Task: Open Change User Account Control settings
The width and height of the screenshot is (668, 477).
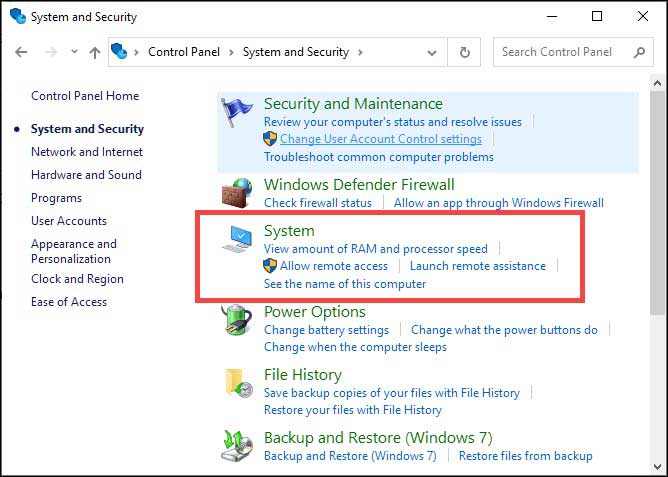Action: 380,139
